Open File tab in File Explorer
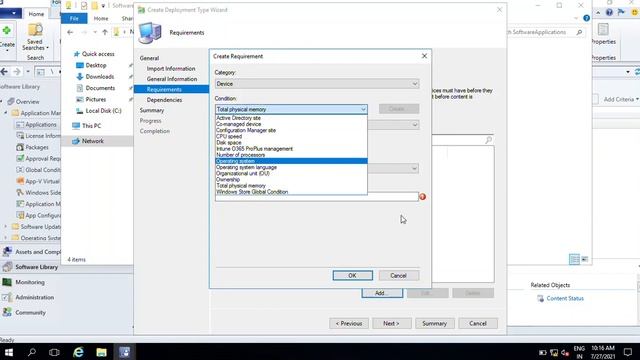640x360 pixels. pos(74,18)
